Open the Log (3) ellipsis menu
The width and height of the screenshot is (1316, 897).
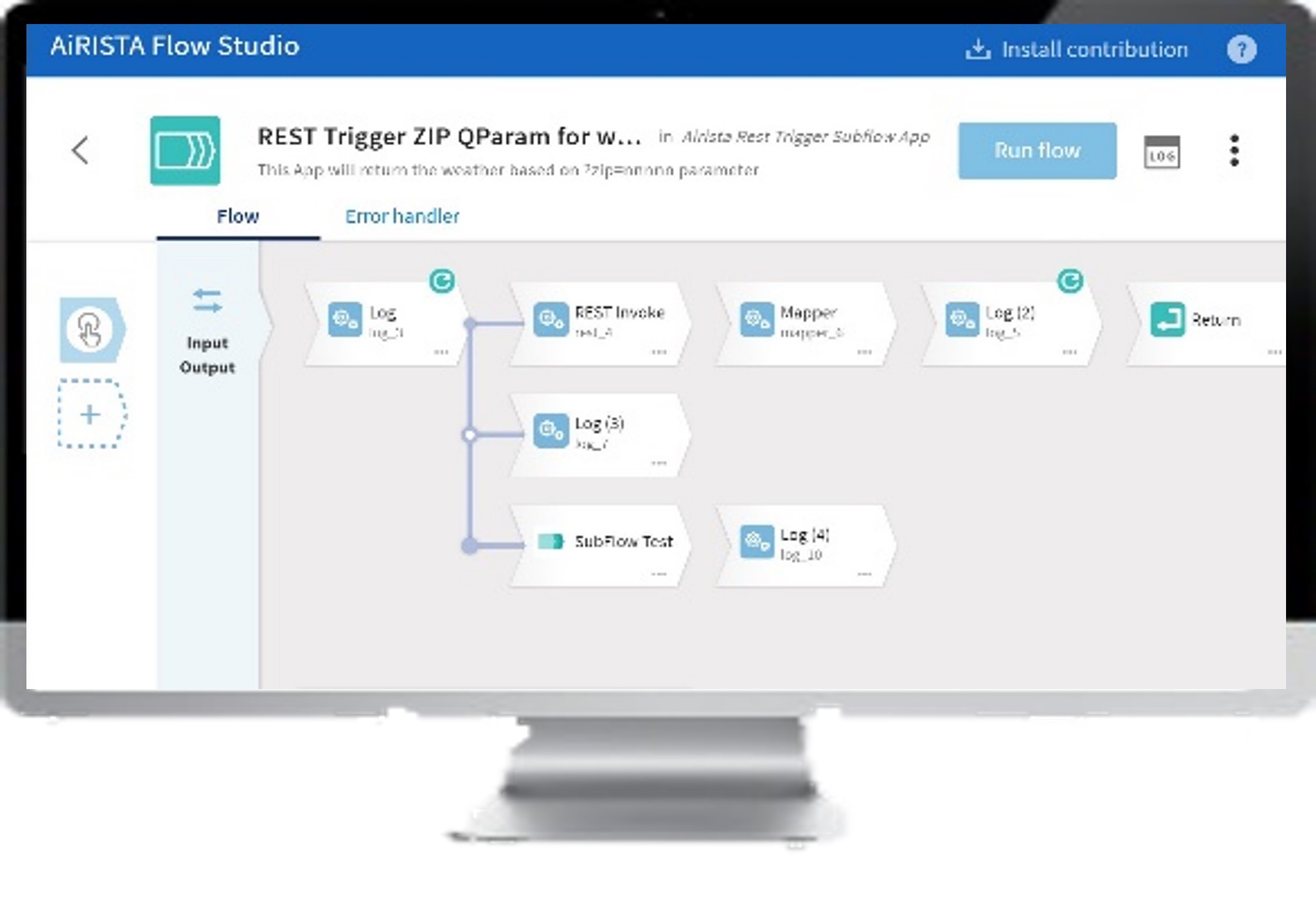659,463
